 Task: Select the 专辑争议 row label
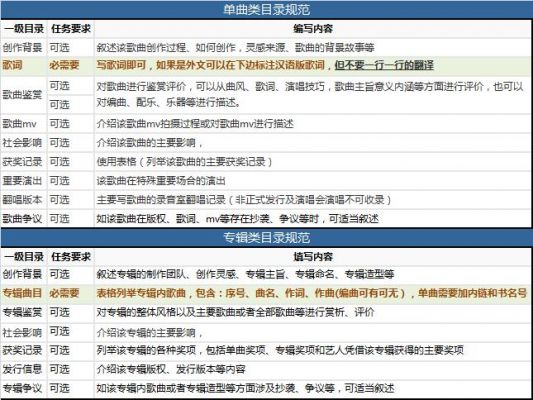[x=22, y=388]
